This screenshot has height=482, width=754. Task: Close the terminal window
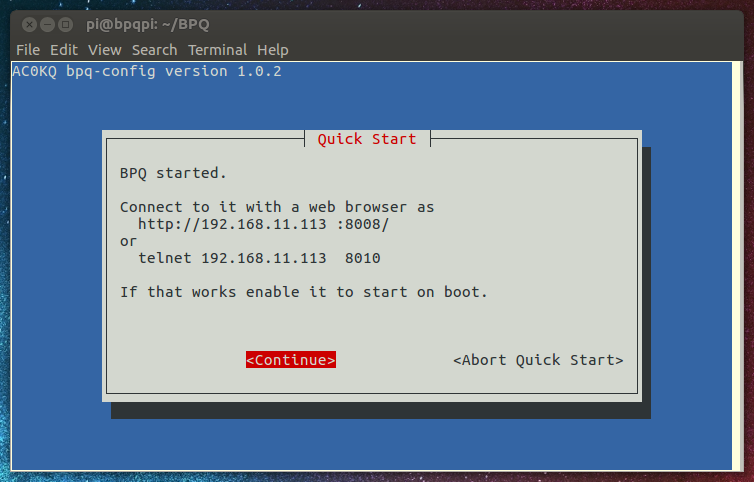(29, 24)
